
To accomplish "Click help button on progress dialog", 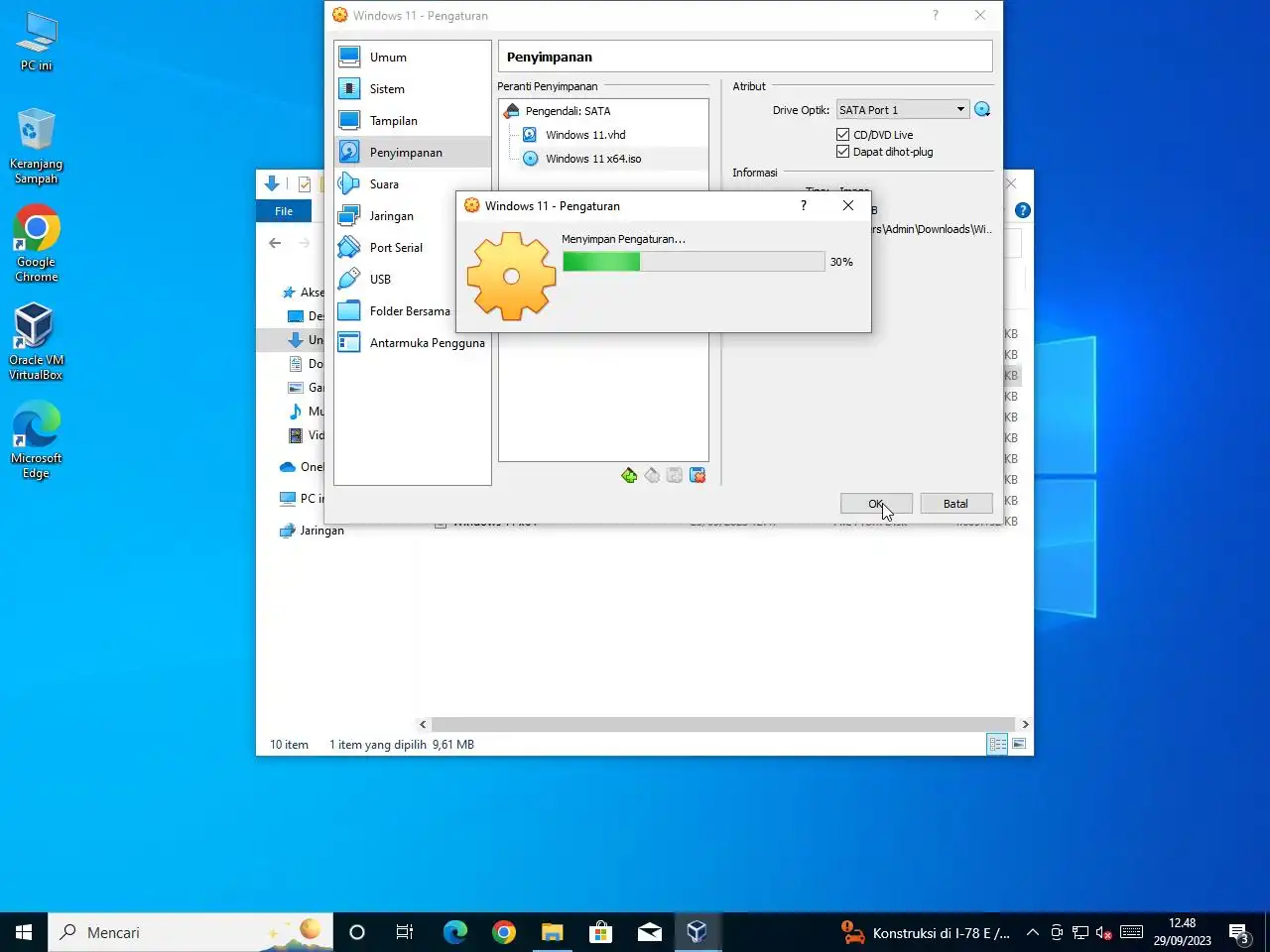I will [x=804, y=205].
